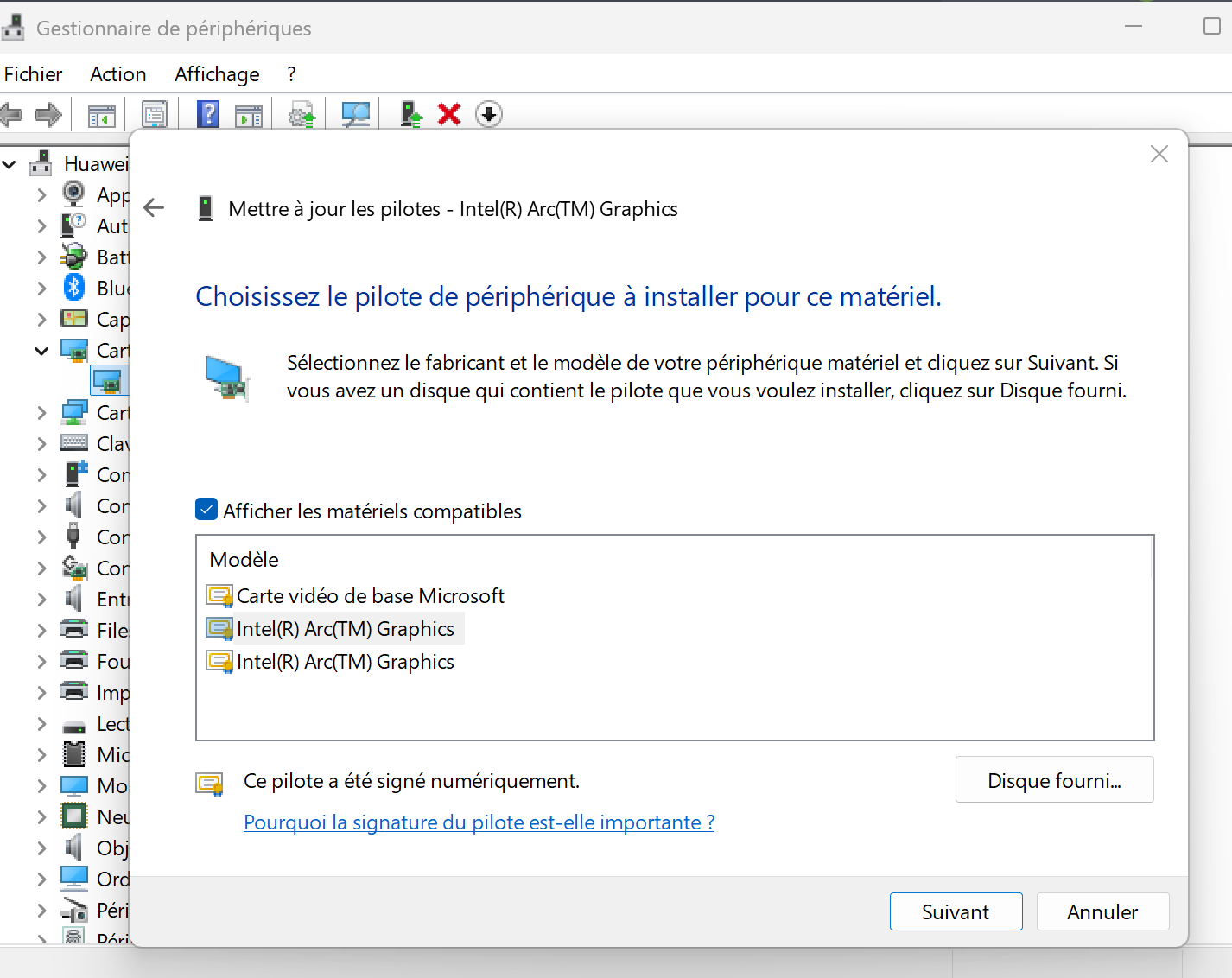Select the 'Huawei' root label in the tree

pos(96,163)
